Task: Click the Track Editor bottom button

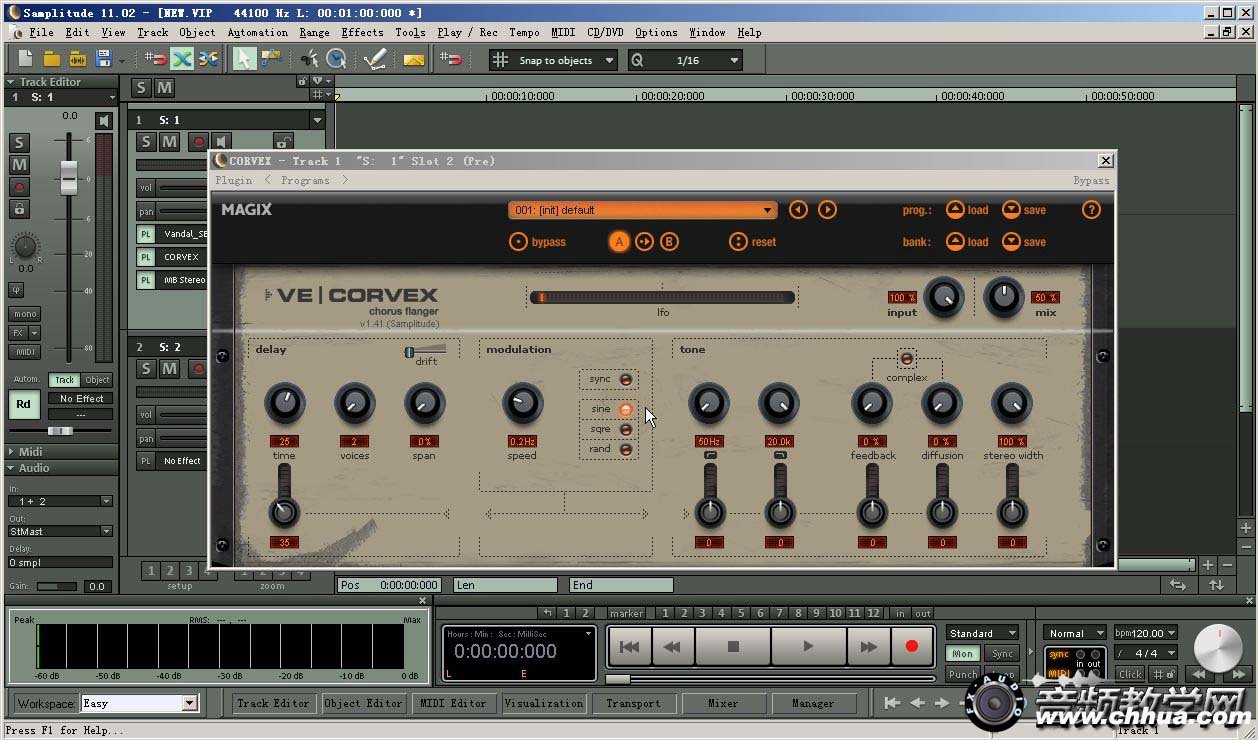Action: [273, 703]
